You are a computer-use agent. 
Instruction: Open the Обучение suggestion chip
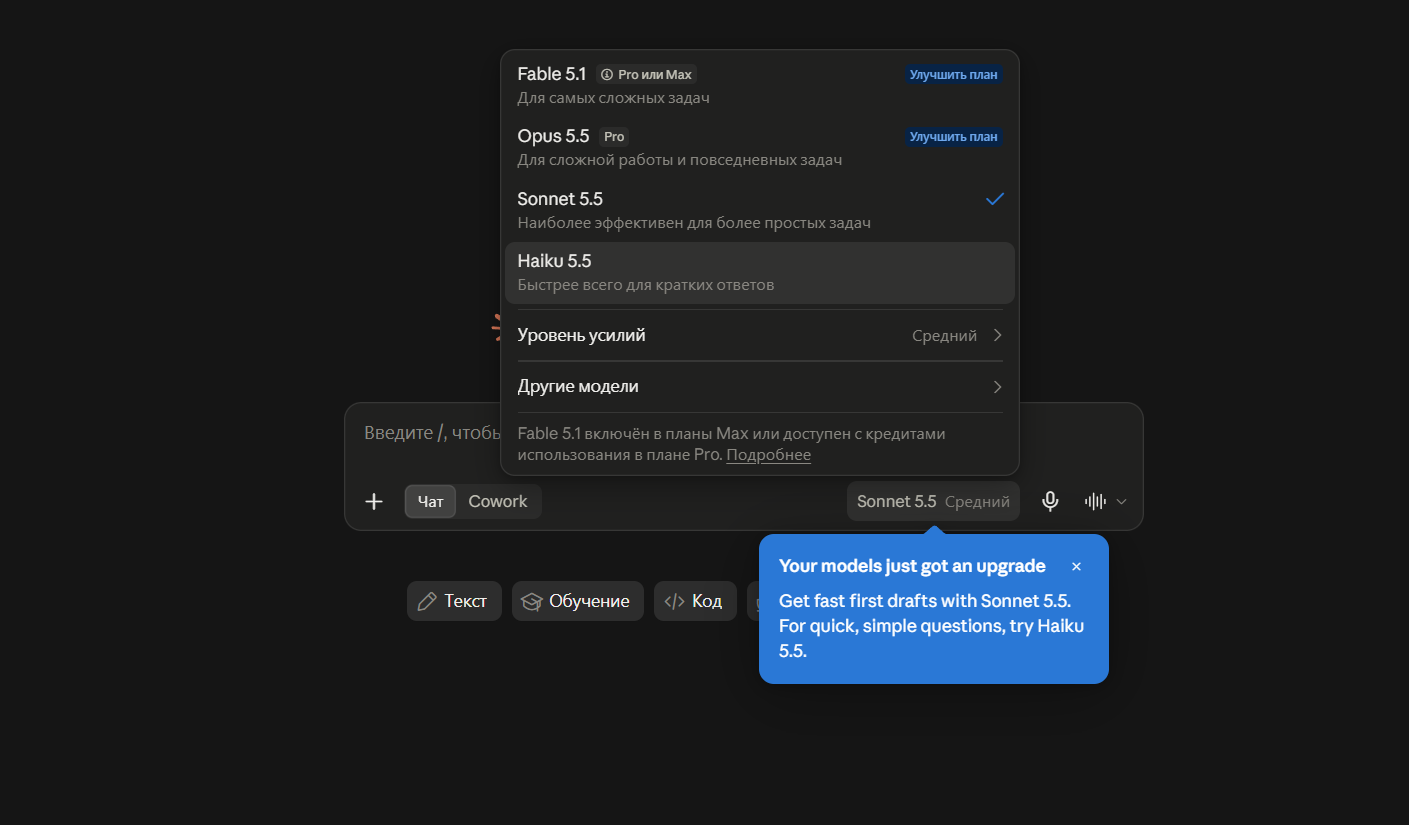click(x=578, y=601)
